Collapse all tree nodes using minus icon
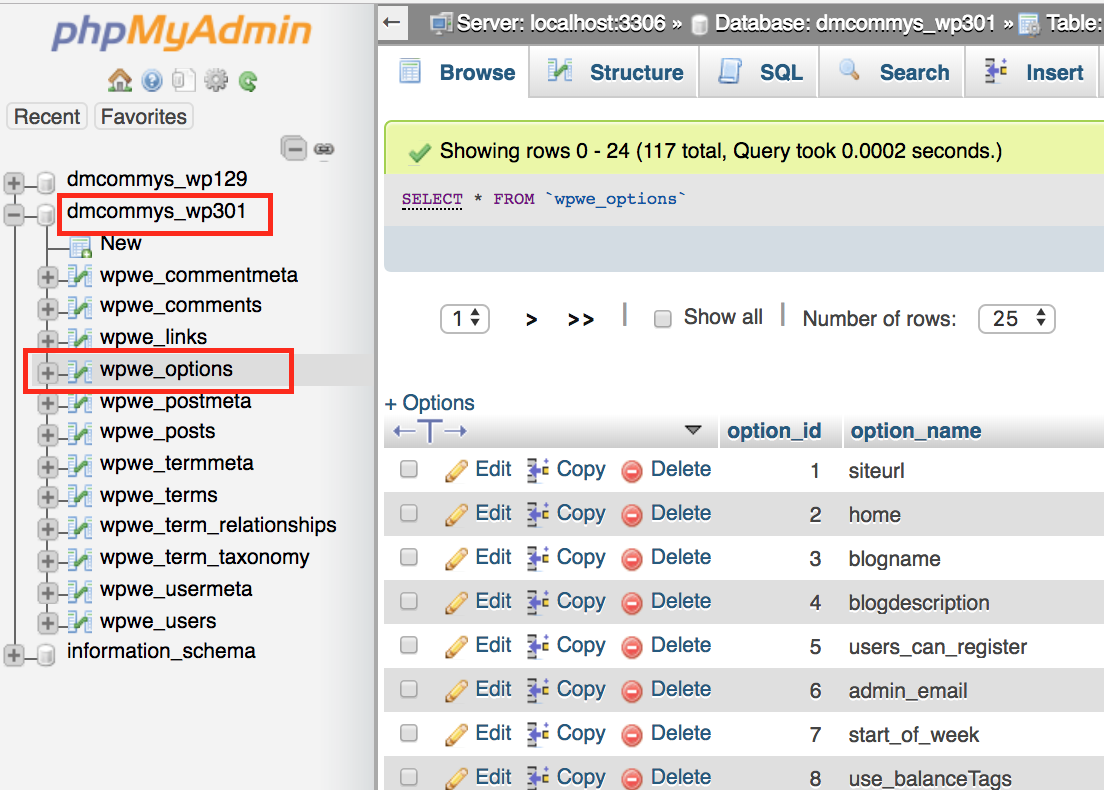This screenshot has height=790, width=1104. pyautogui.click(x=294, y=149)
